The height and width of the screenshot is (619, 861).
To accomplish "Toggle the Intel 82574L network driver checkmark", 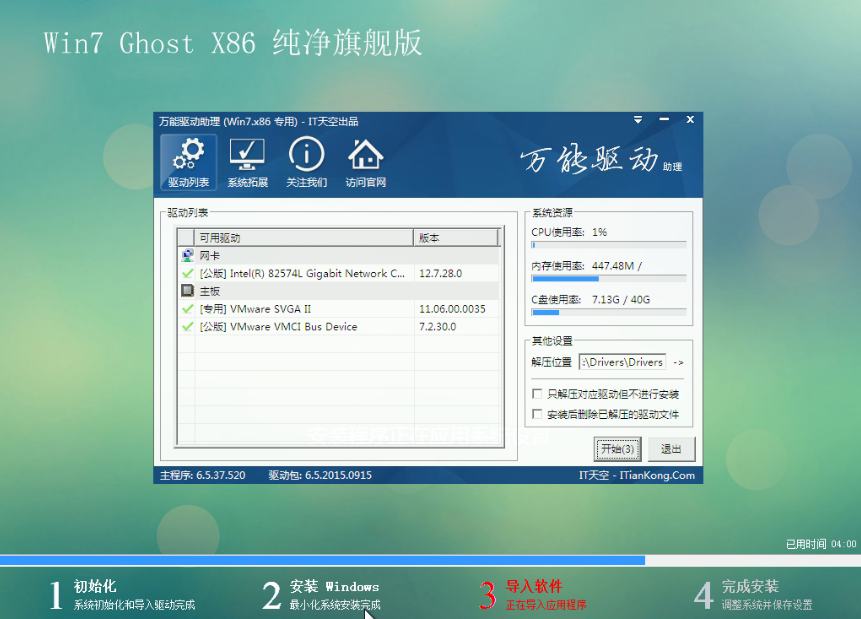I will (x=188, y=273).
